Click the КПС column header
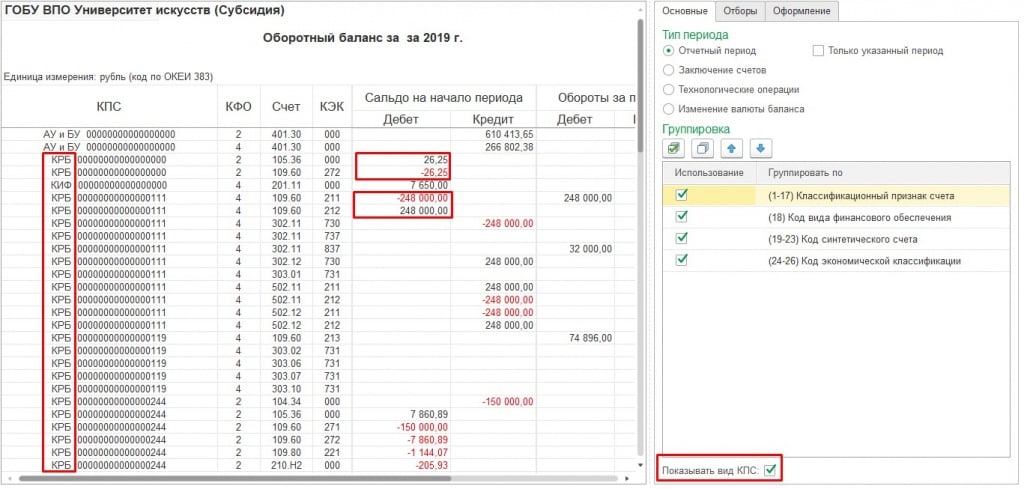 (x=109, y=106)
